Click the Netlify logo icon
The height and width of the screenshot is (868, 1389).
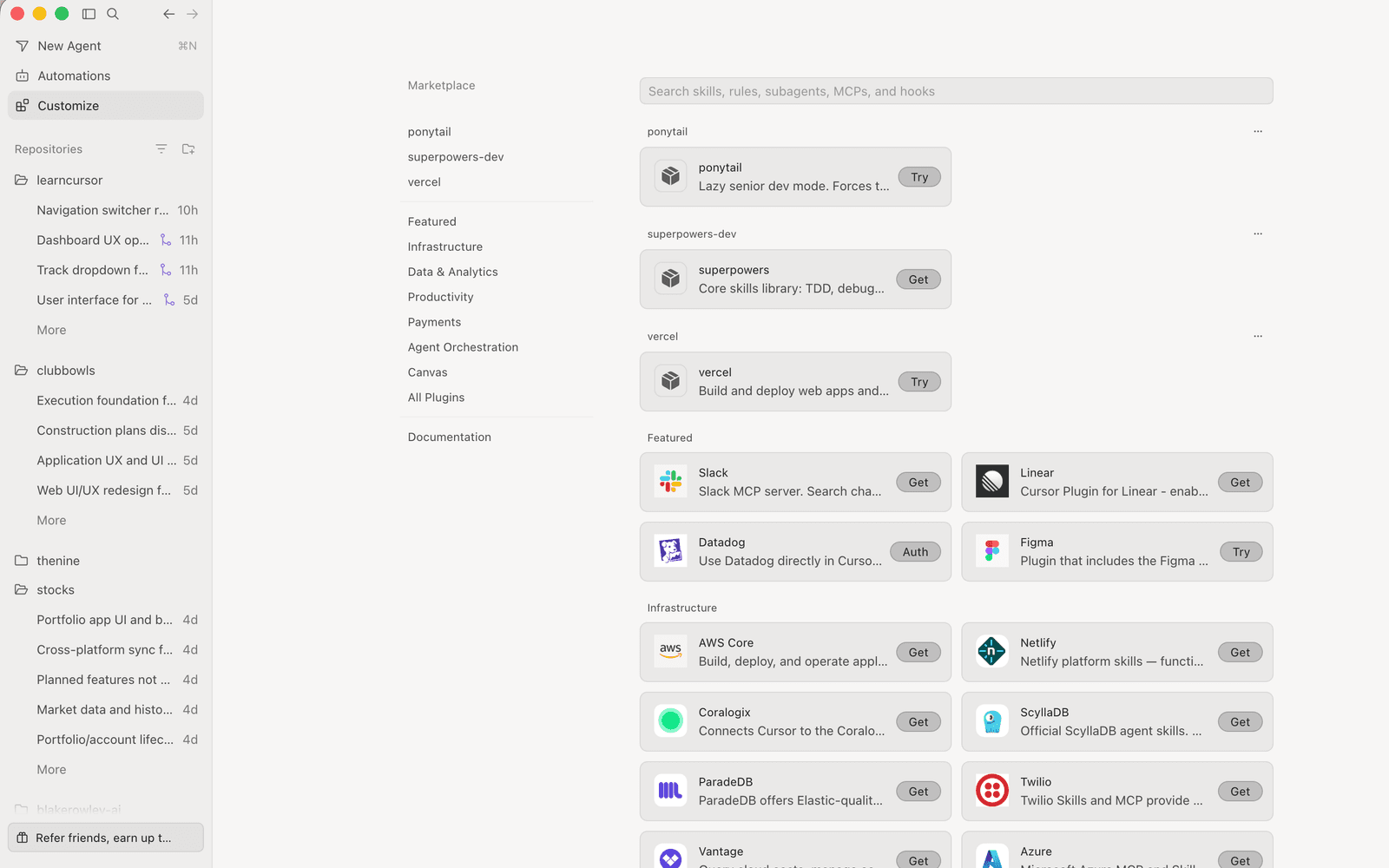coord(992,652)
